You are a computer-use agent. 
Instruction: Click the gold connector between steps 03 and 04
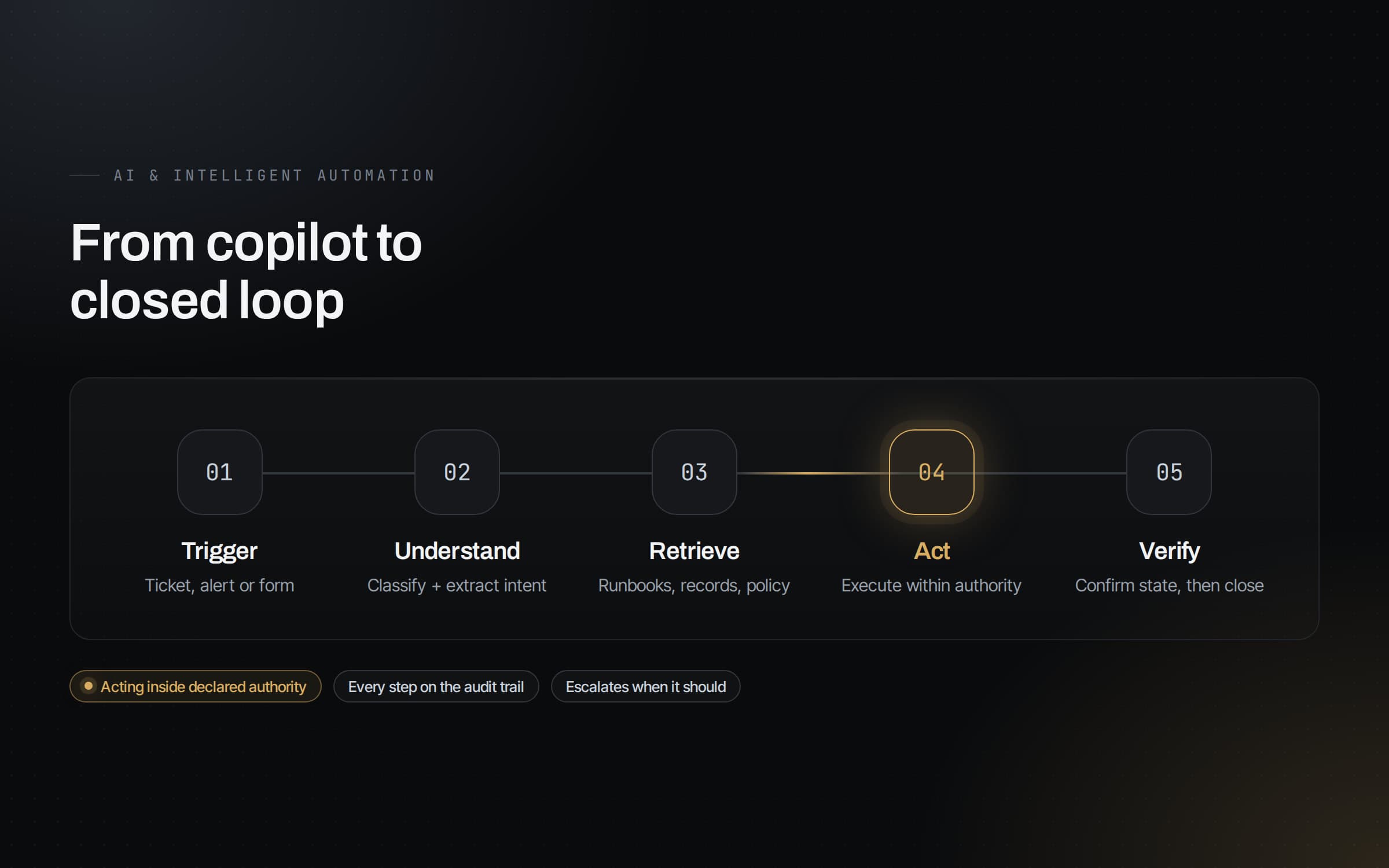pyautogui.click(x=813, y=473)
